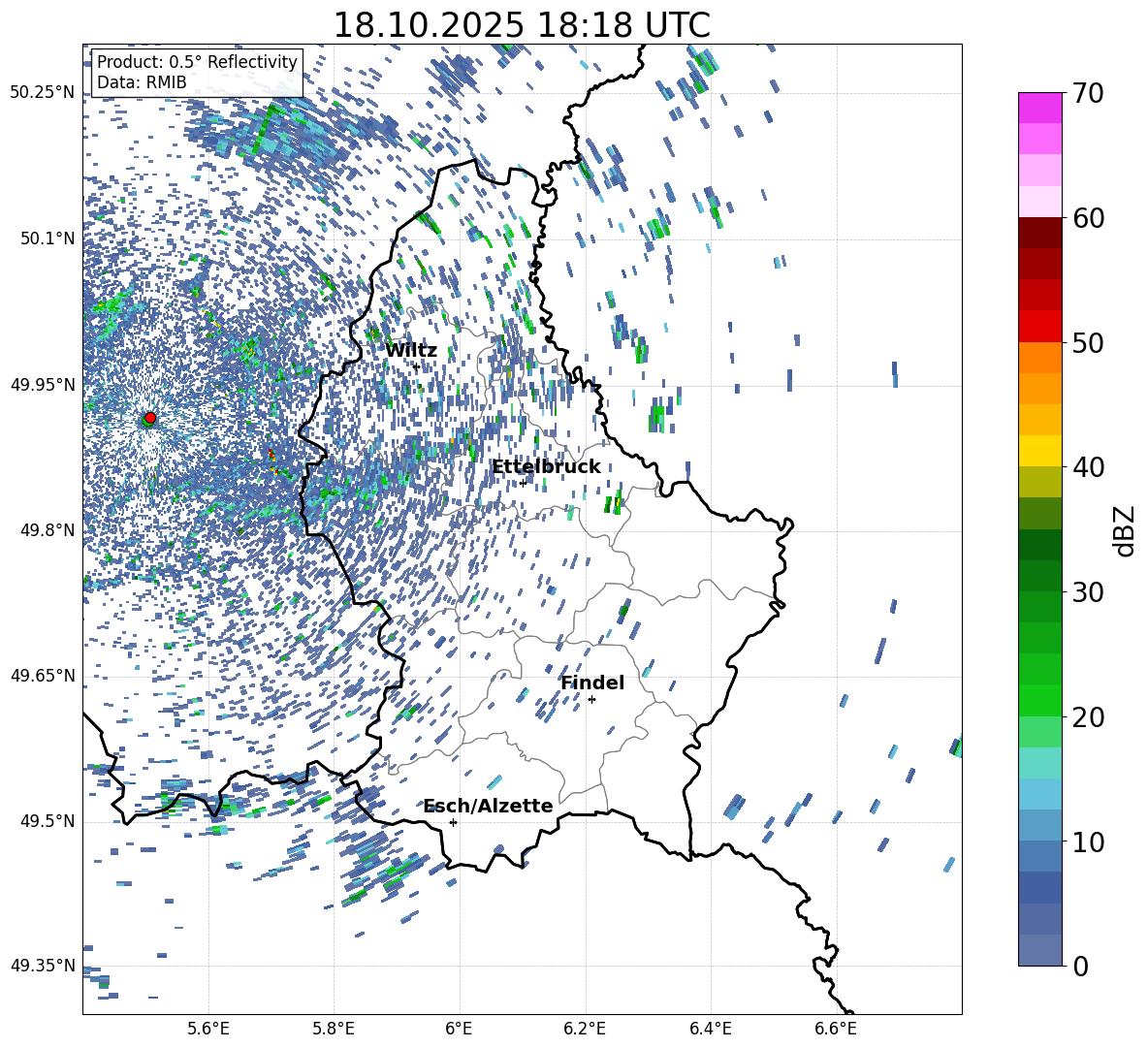The height and width of the screenshot is (1048, 1148).
Task: Click the timestamp title 18.10.2025 18:18 UTC
Action: 521,25
